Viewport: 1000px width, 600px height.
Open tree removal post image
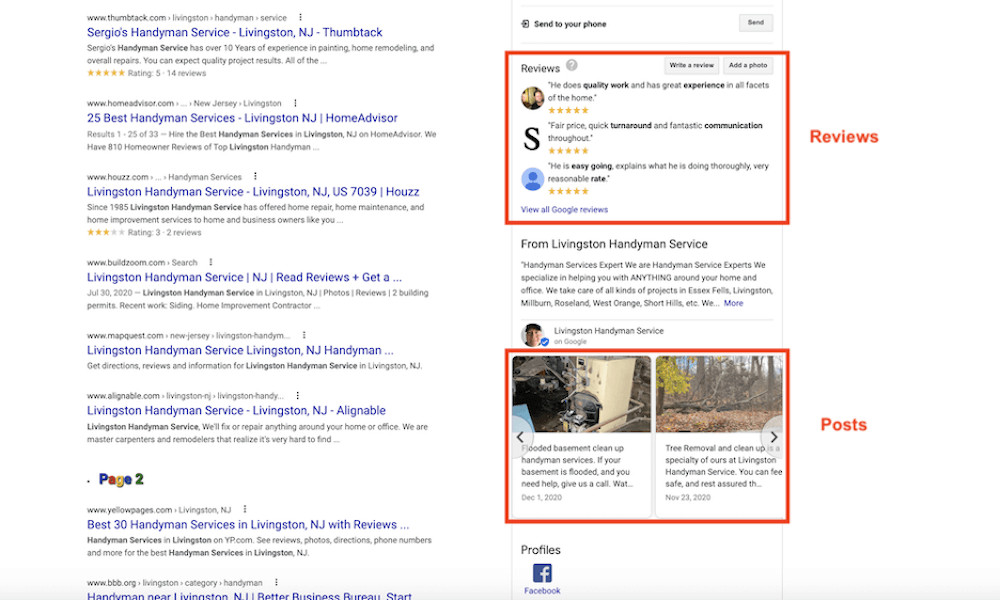[x=719, y=394]
